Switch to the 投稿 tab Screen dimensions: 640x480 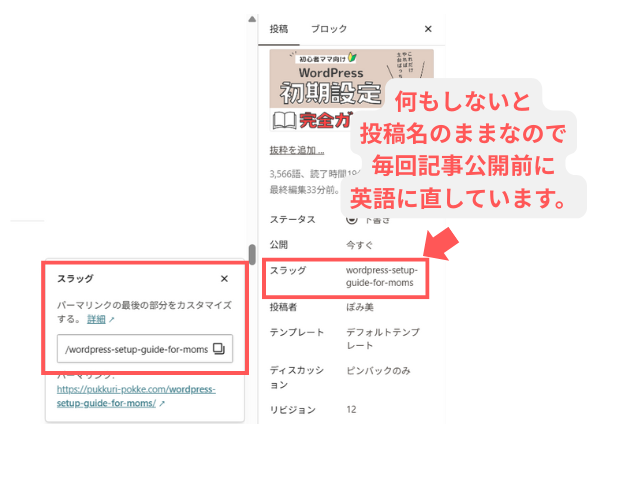point(279,30)
